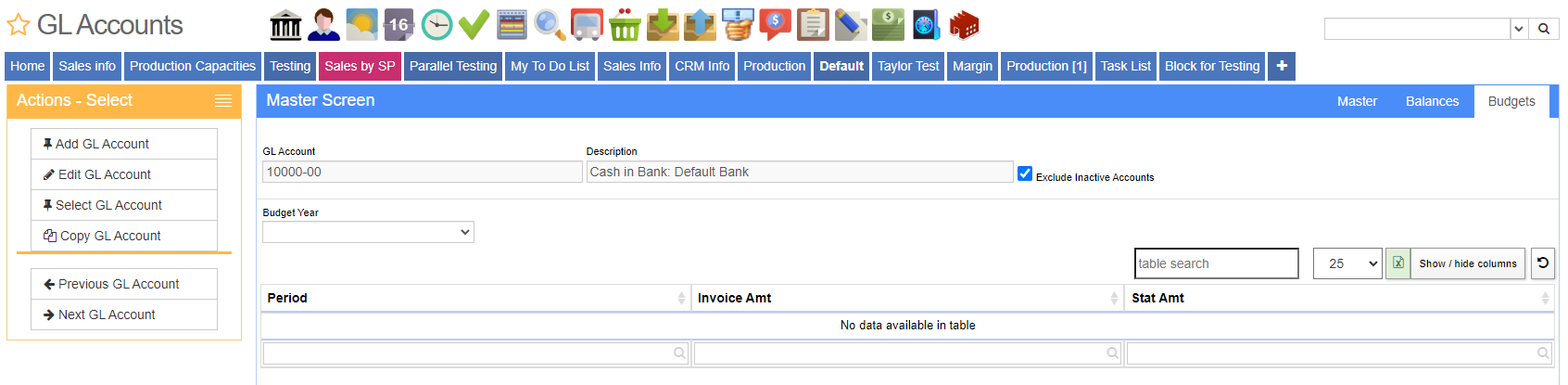Select the Default tab
The width and height of the screenshot is (1568, 385).
841,66
